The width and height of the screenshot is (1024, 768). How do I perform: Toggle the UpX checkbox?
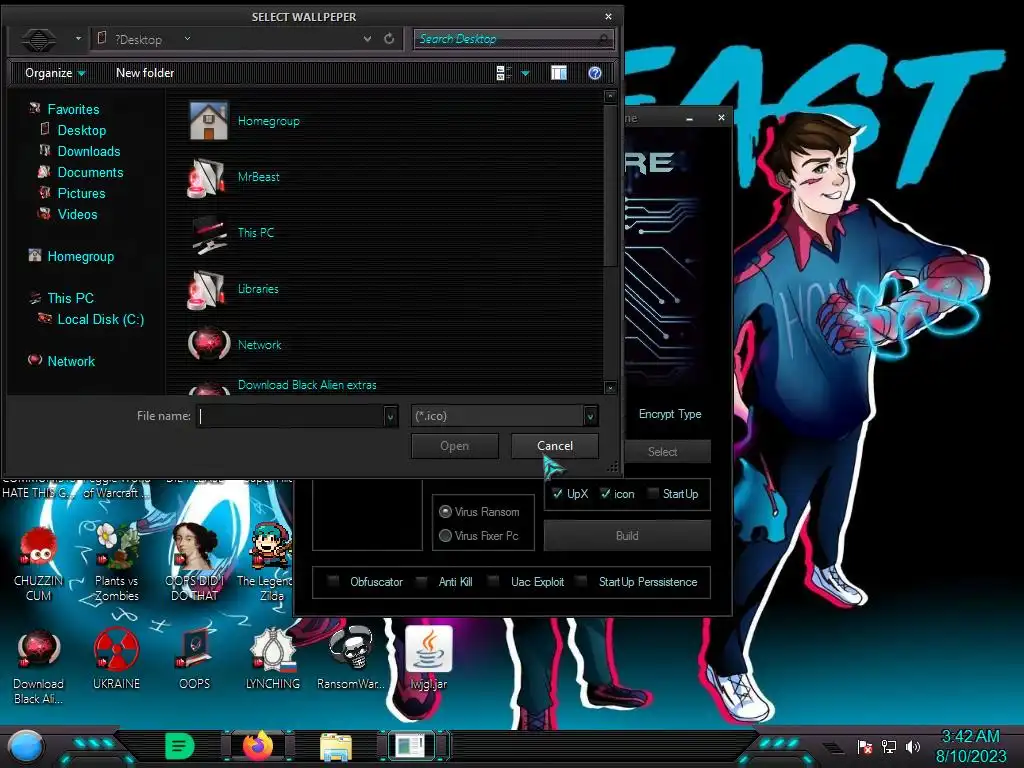click(557, 494)
